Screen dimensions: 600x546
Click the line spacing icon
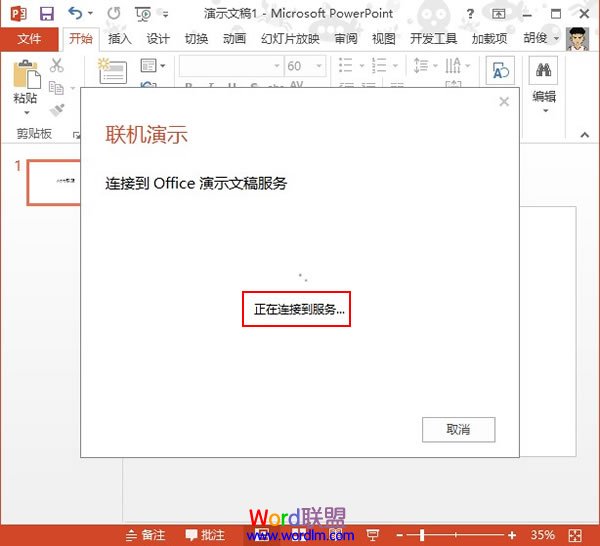pyautogui.click(x=421, y=65)
